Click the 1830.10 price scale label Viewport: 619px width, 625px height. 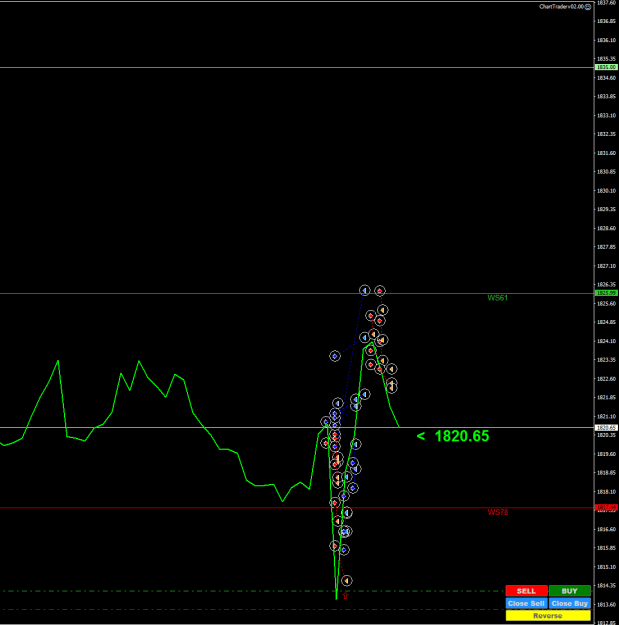tap(606, 191)
